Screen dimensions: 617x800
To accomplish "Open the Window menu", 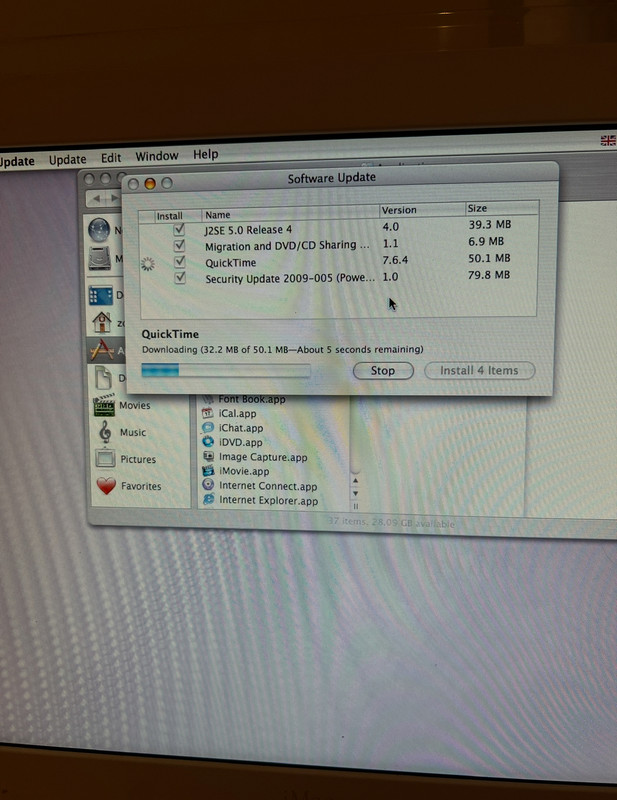I will (x=157, y=156).
